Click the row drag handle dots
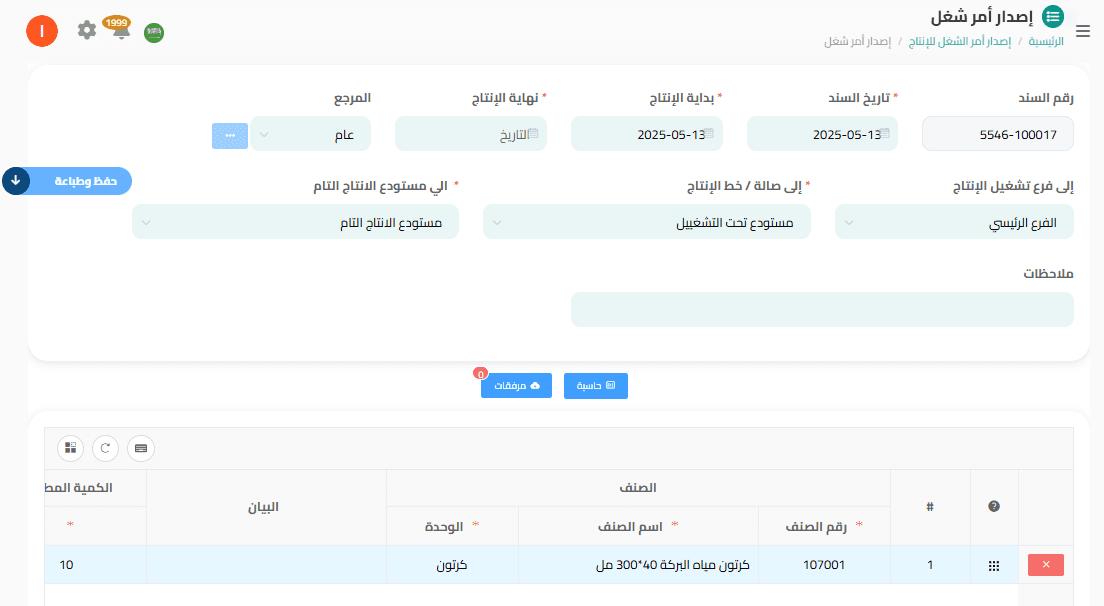 (x=993, y=566)
